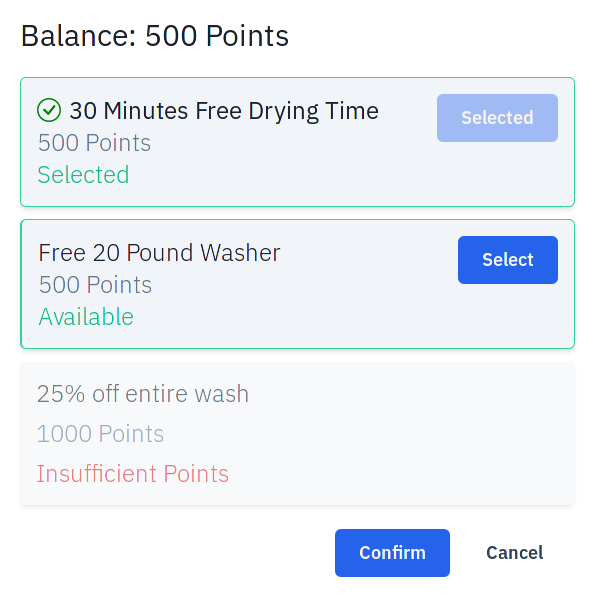Click the green Selected status text
Screen dimensions: 600x600
click(x=83, y=175)
